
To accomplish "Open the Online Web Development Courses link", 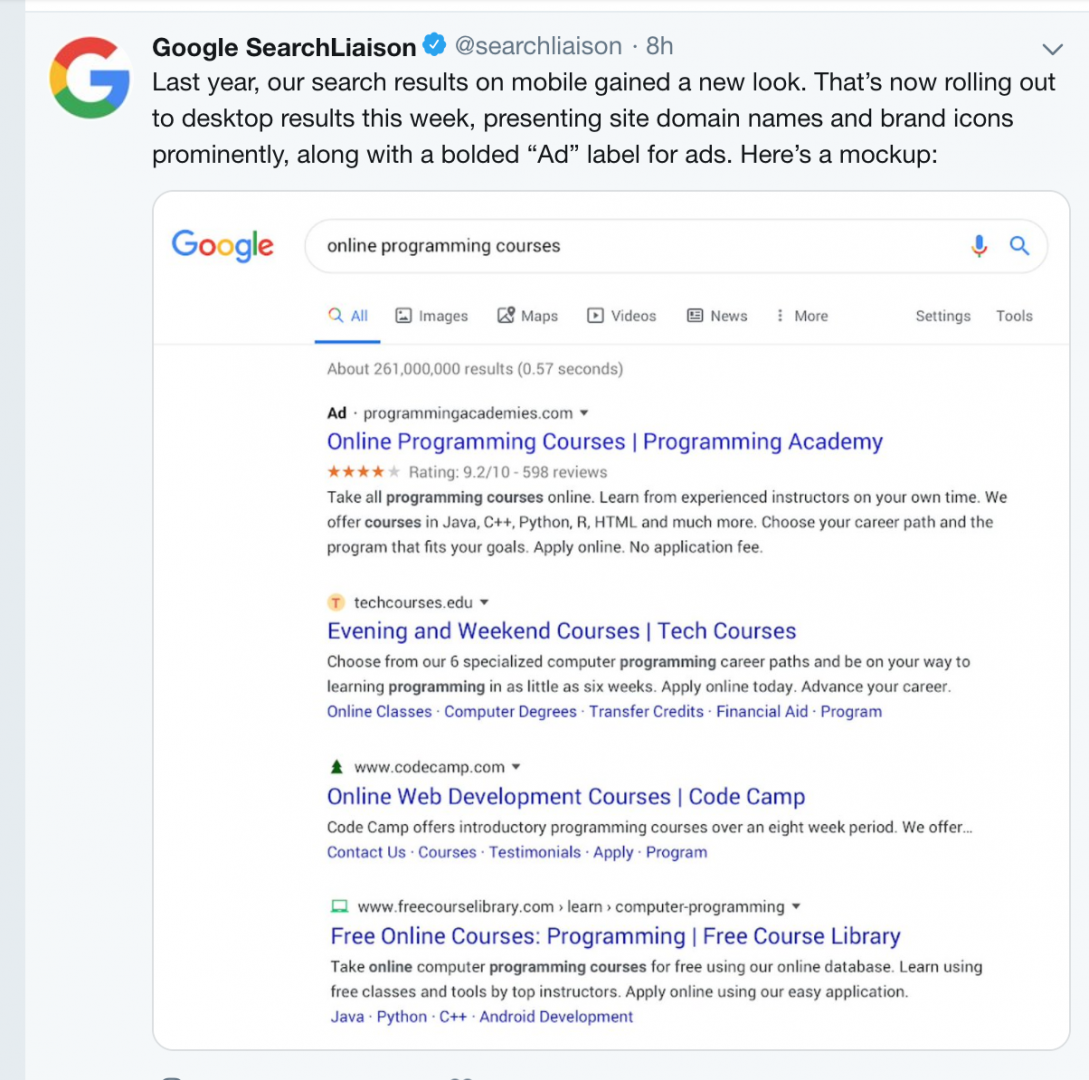I will click(566, 797).
